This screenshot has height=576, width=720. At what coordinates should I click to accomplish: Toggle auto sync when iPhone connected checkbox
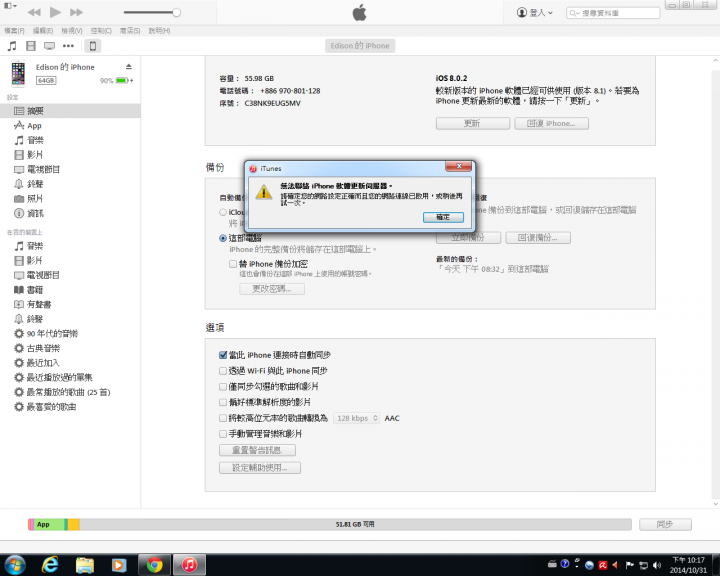(223, 355)
